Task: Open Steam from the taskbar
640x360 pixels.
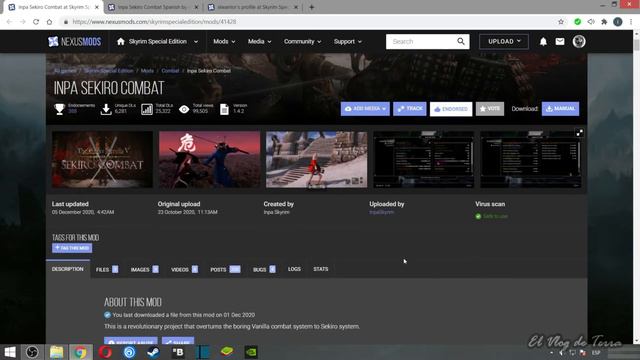Action: pyautogui.click(x=153, y=352)
